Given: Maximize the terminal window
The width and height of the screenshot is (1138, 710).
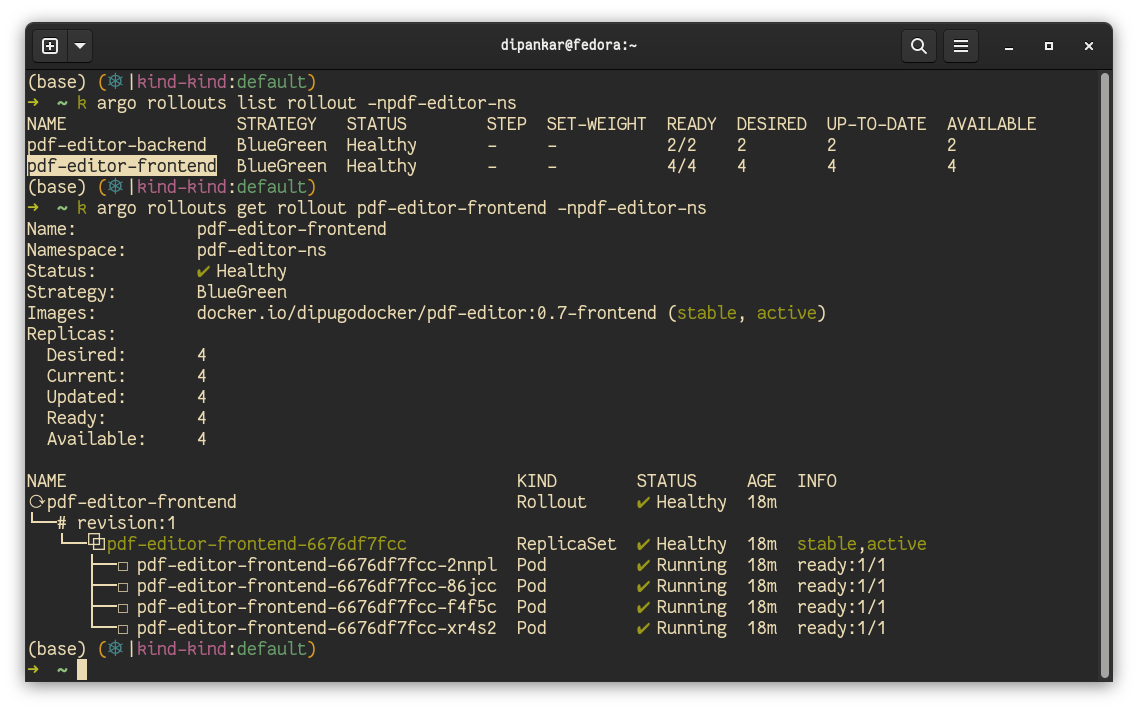Looking at the screenshot, I should (1049, 46).
